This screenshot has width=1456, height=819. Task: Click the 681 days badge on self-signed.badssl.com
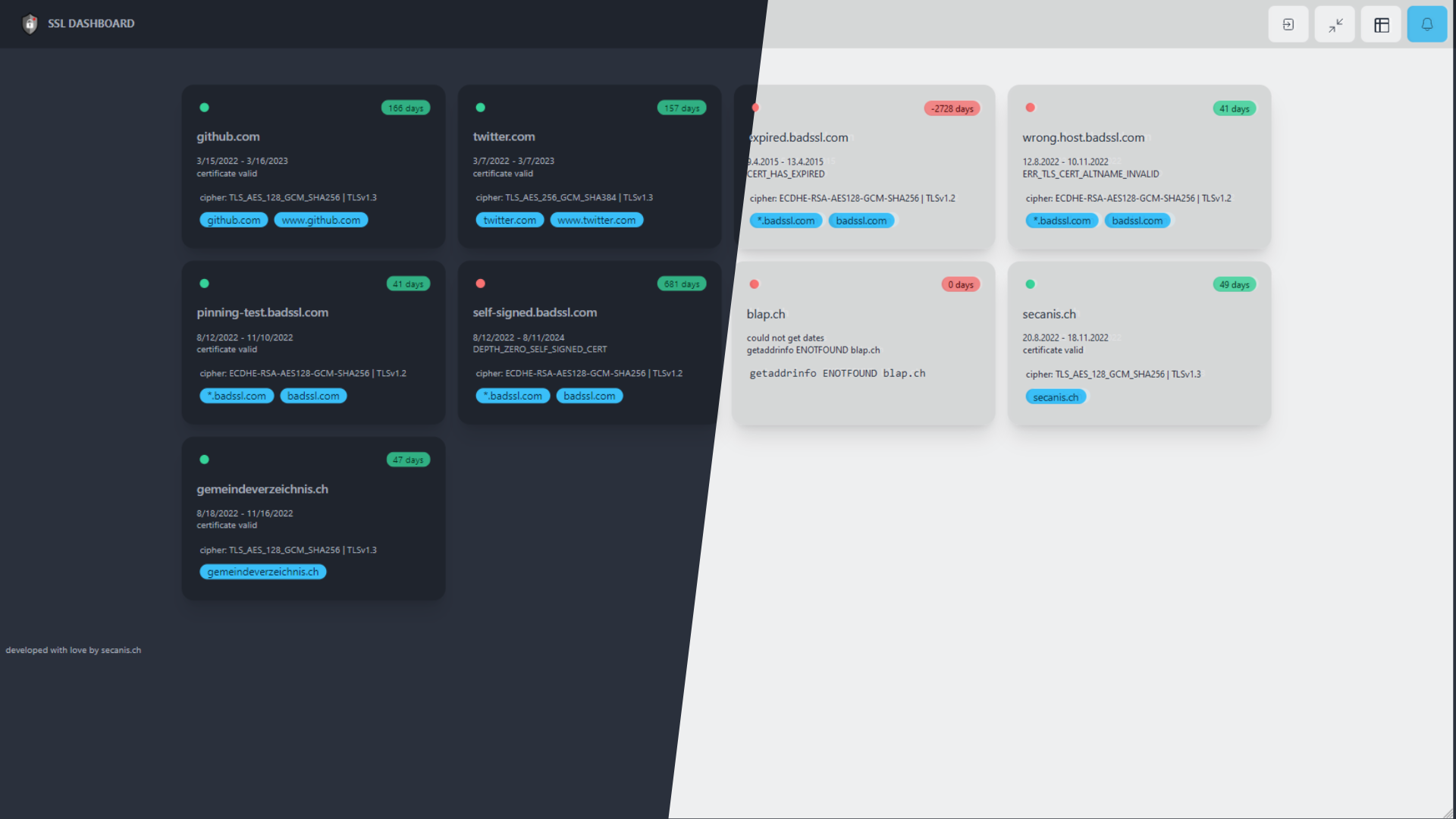coord(681,284)
